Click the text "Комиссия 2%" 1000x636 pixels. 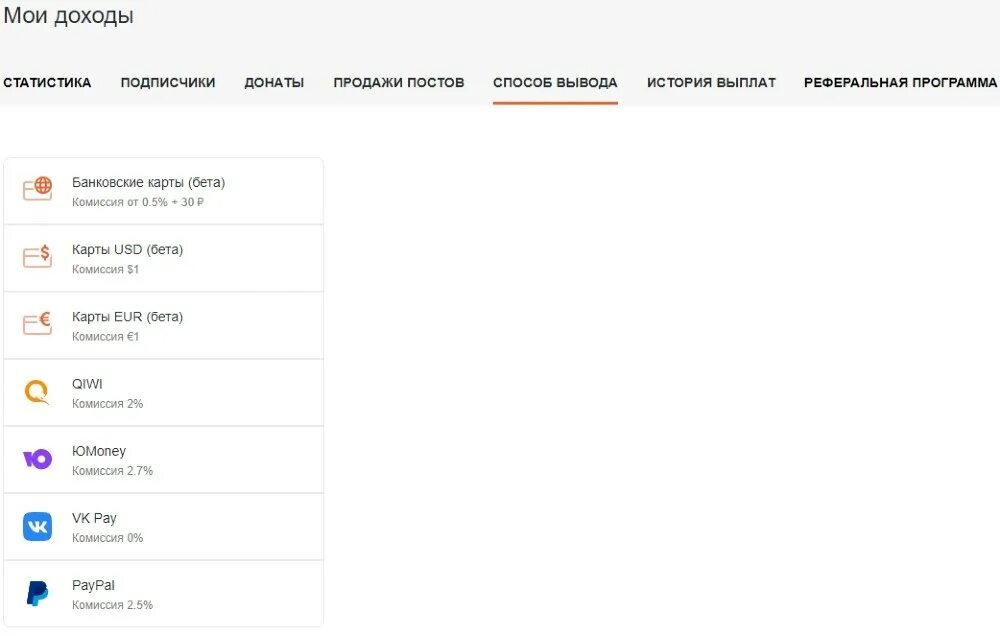(107, 403)
